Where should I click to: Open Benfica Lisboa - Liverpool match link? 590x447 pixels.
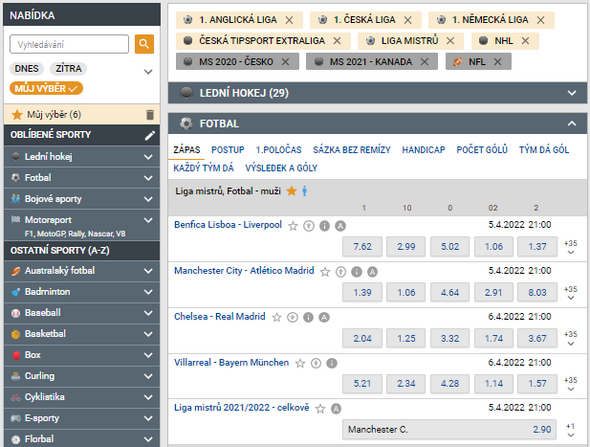coord(228,225)
